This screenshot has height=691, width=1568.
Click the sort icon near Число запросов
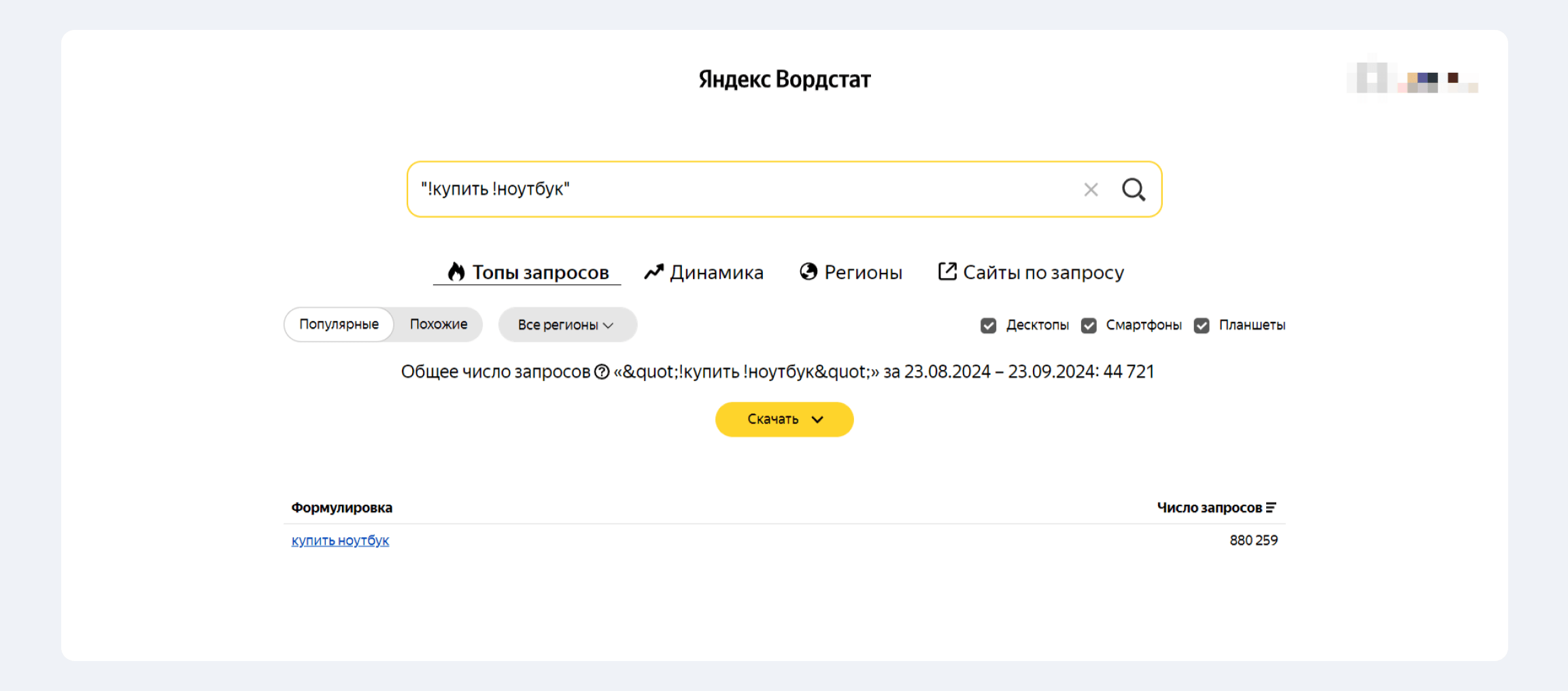click(x=1271, y=507)
